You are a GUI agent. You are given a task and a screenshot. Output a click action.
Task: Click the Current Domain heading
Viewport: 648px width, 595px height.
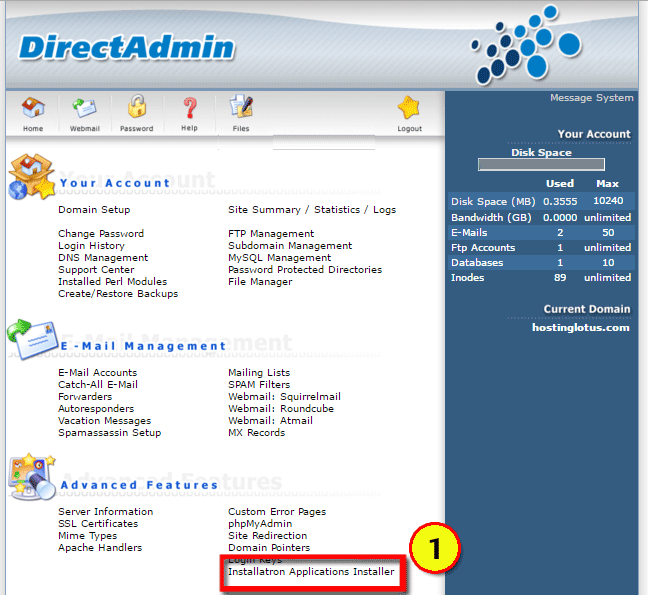[x=587, y=309]
